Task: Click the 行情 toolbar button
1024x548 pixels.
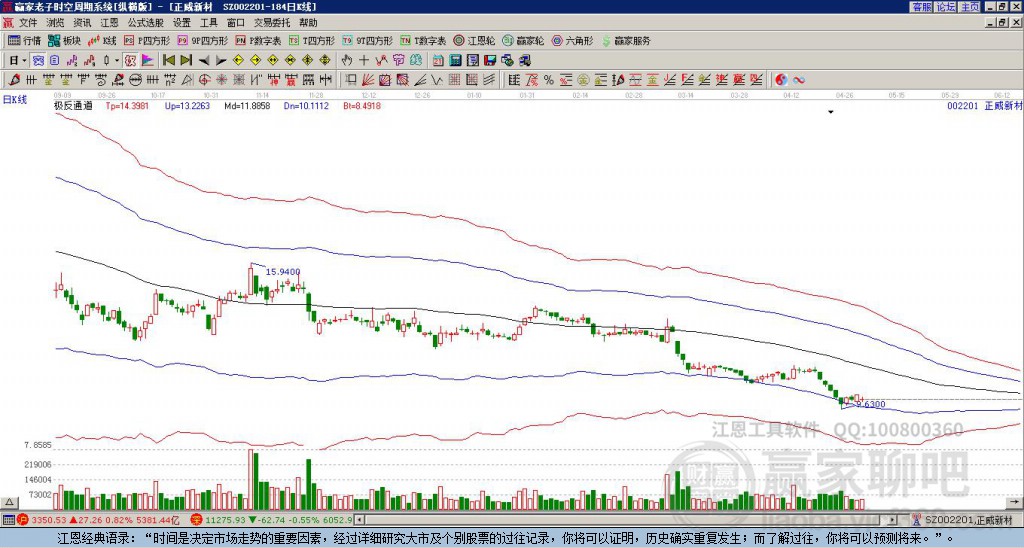Action: pos(25,40)
